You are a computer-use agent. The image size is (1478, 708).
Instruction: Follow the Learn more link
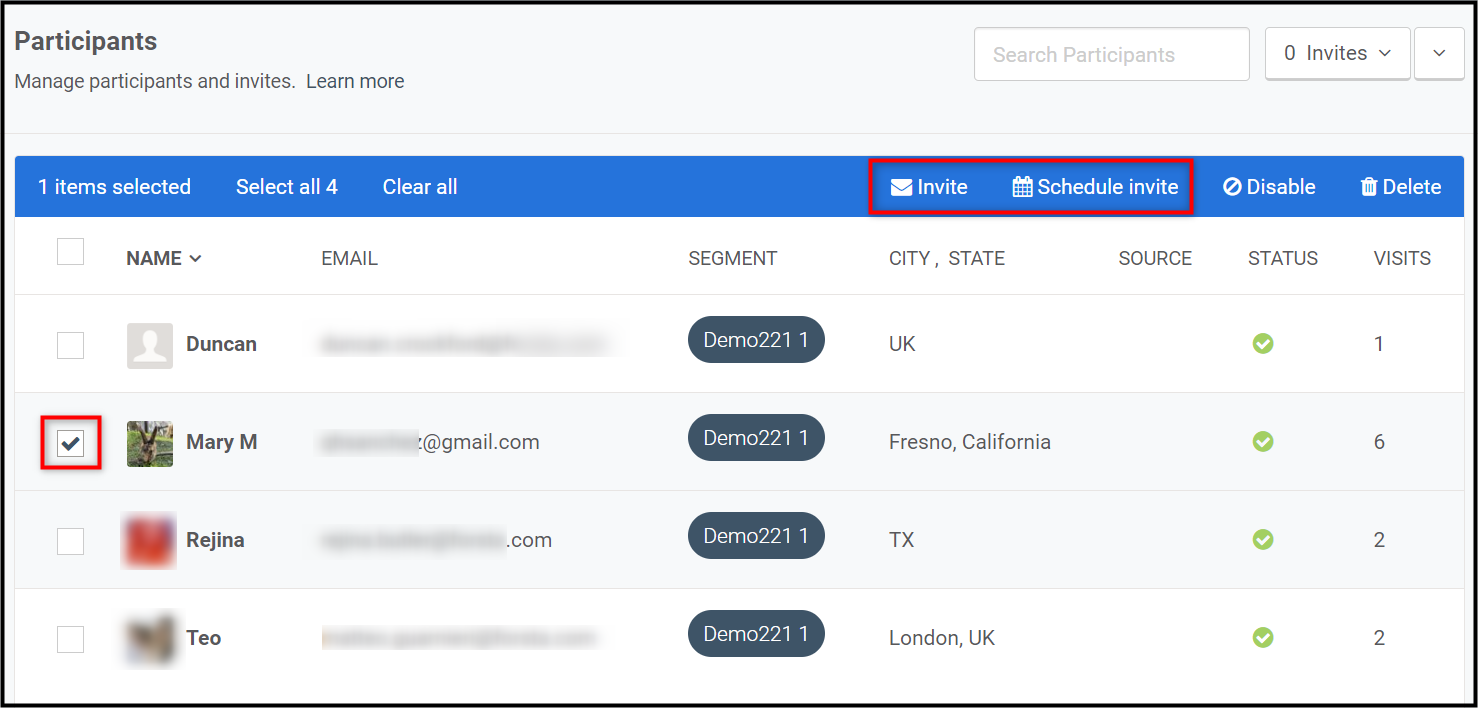[355, 82]
